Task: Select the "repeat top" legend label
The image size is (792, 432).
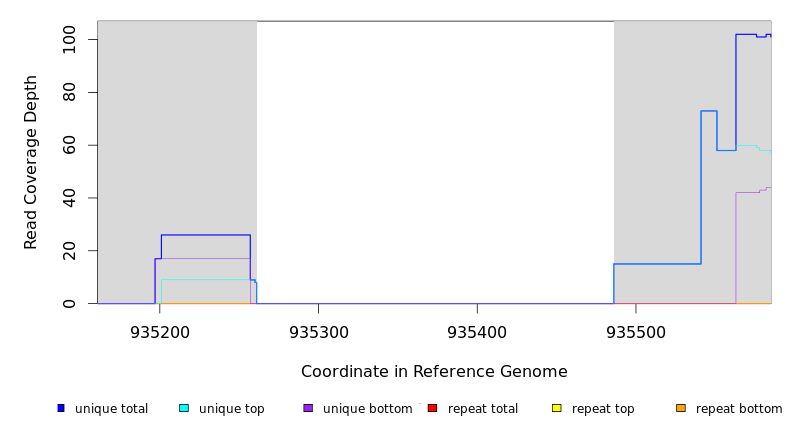Action: (603, 409)
